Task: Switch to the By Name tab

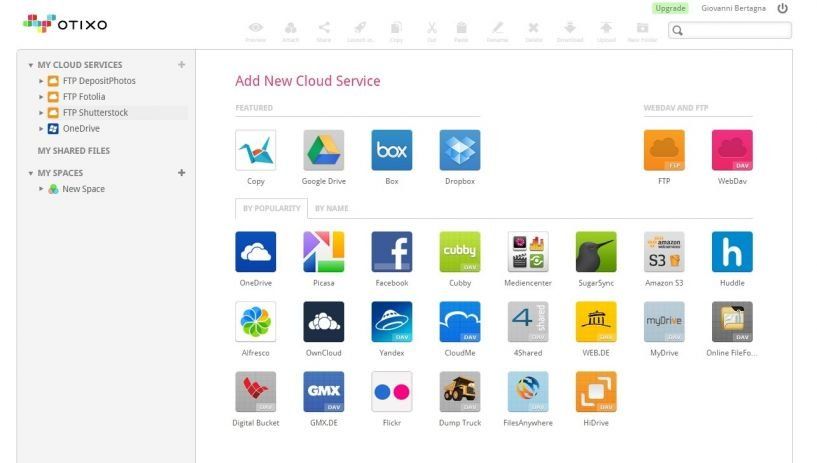Action: [331, 208]
